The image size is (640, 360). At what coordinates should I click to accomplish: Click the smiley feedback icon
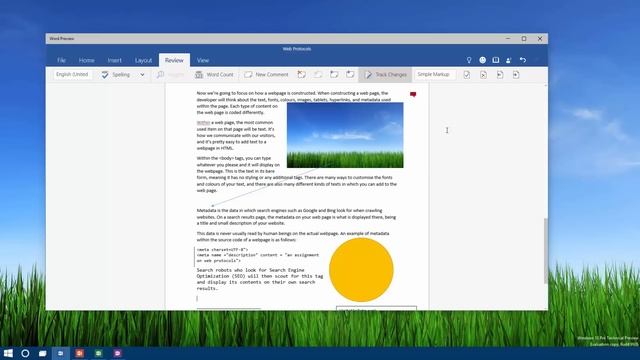[482, 60]
